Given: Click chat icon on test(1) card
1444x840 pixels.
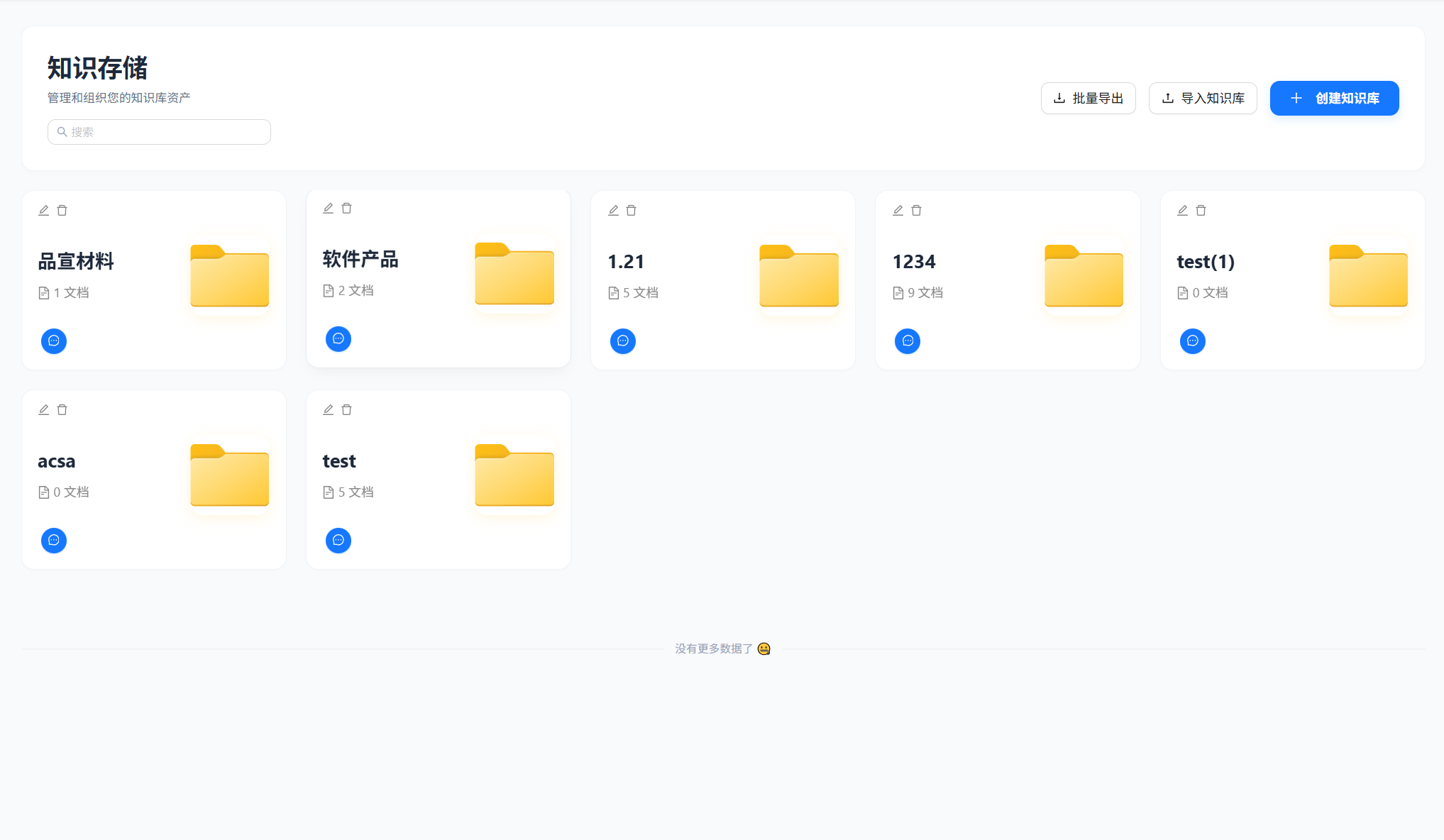Looking at the screenshot, I should [1192, 341].
